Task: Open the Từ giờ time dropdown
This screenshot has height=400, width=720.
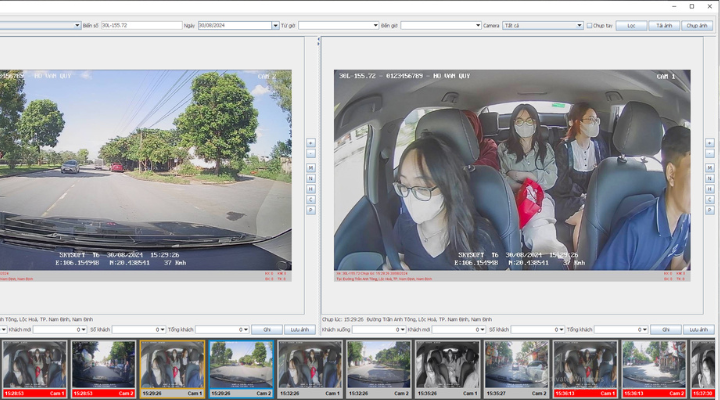Action: coord(376,26)
